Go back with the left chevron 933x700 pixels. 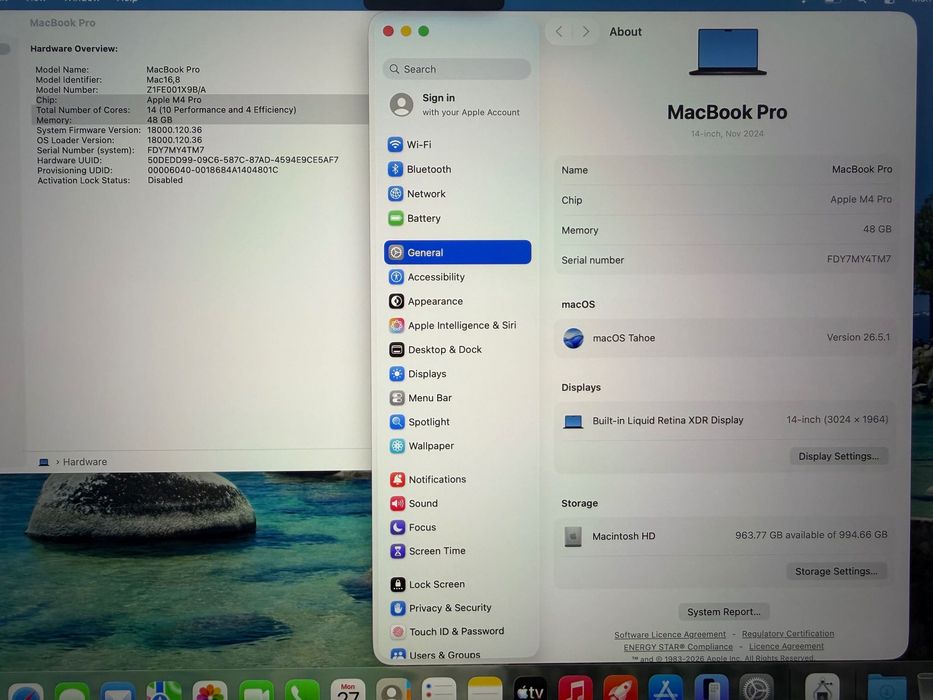coord(559,32)
